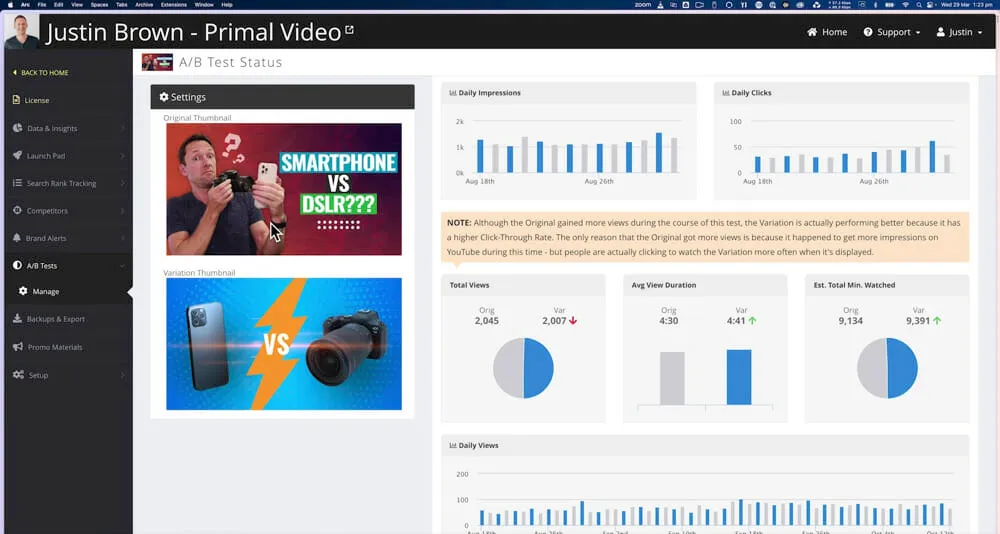The height and width of the screenshot is (534, 1000).
Task: Click the Backups & Export download icon
Action: [x=17, y=319]
